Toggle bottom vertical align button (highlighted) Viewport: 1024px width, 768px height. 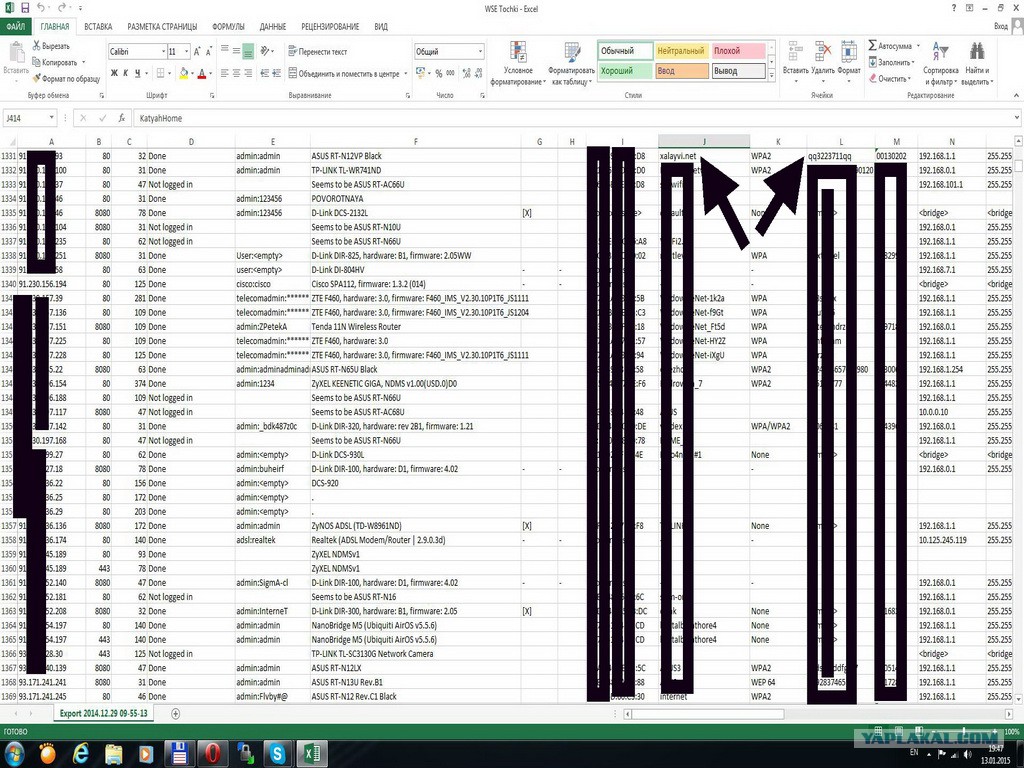tap(248, 51)
